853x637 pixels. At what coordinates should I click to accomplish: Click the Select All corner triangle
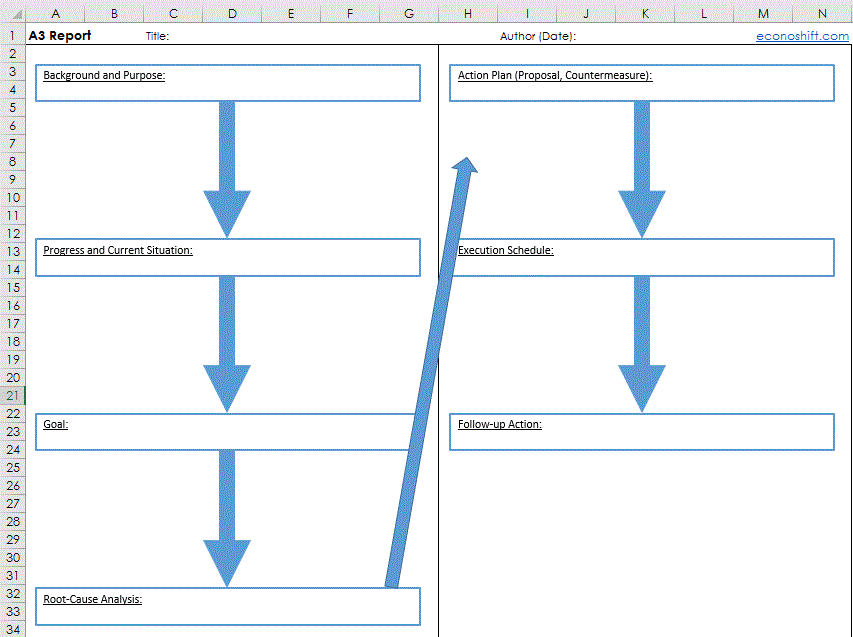tap(15, 14)
